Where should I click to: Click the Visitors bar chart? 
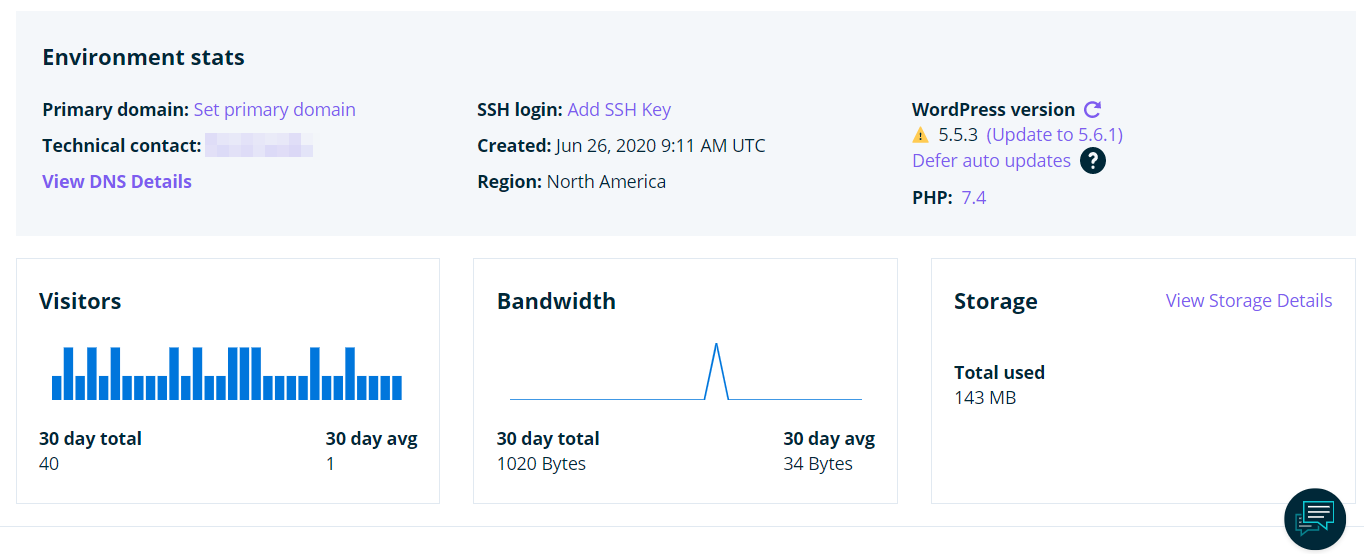[227, 374]
